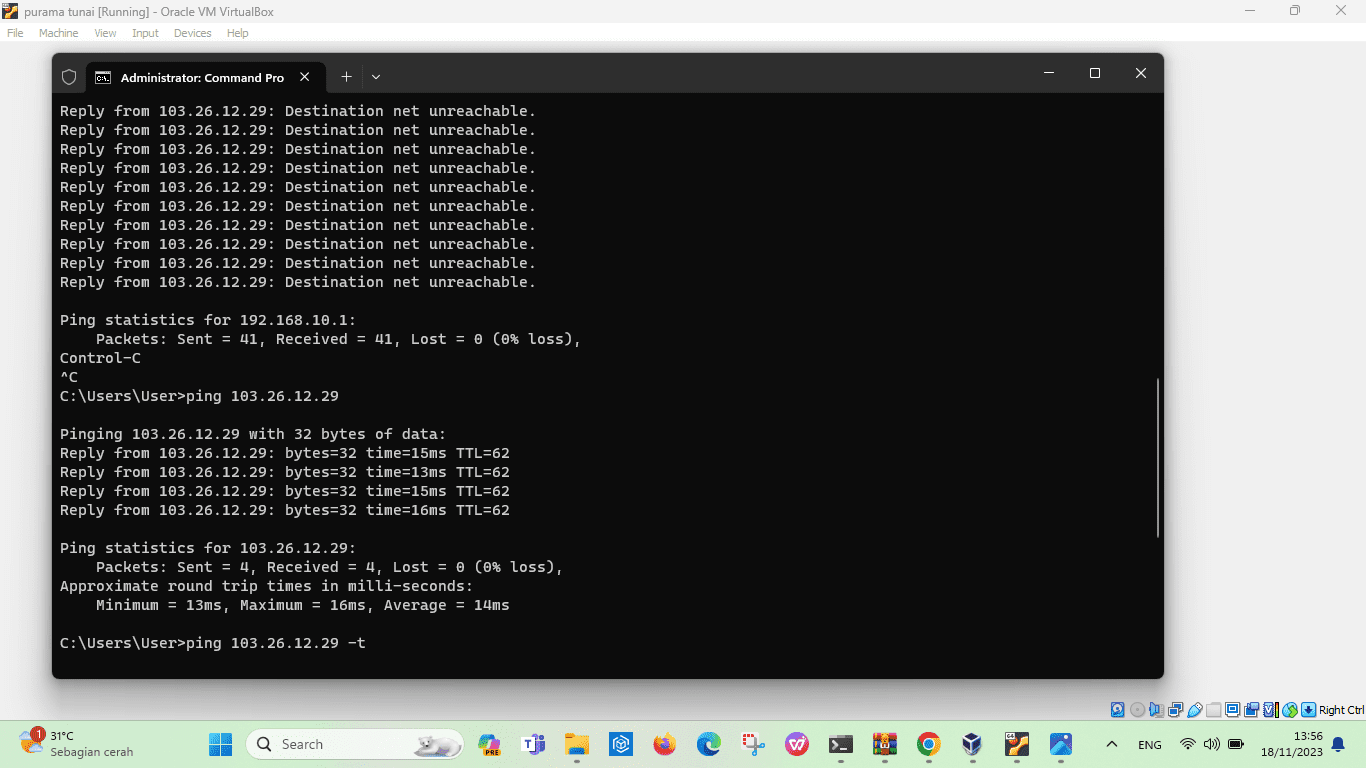
Task: Open Microsoft Teams from taskbar
Action: coord(533,744)
